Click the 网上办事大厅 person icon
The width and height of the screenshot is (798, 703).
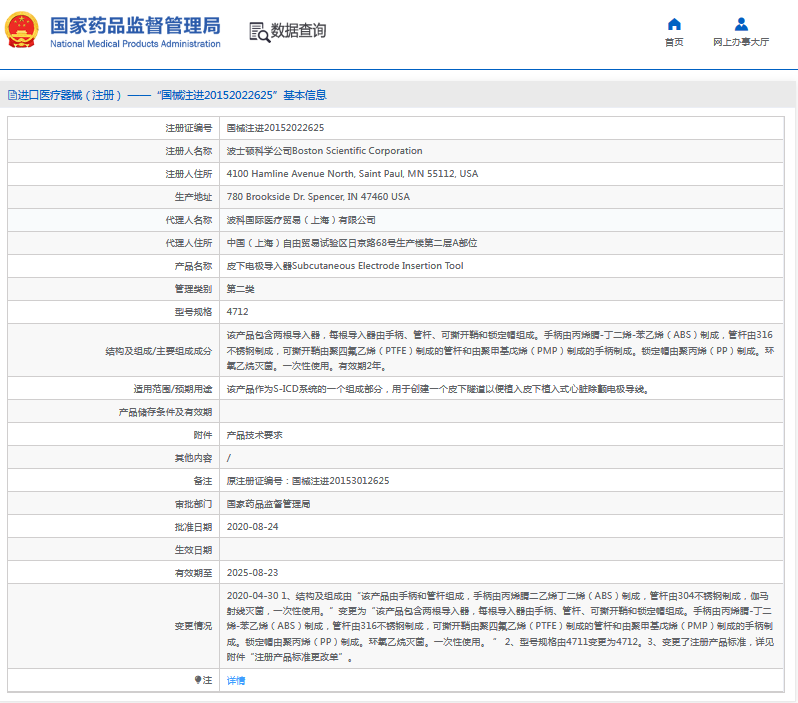(741, 24)
